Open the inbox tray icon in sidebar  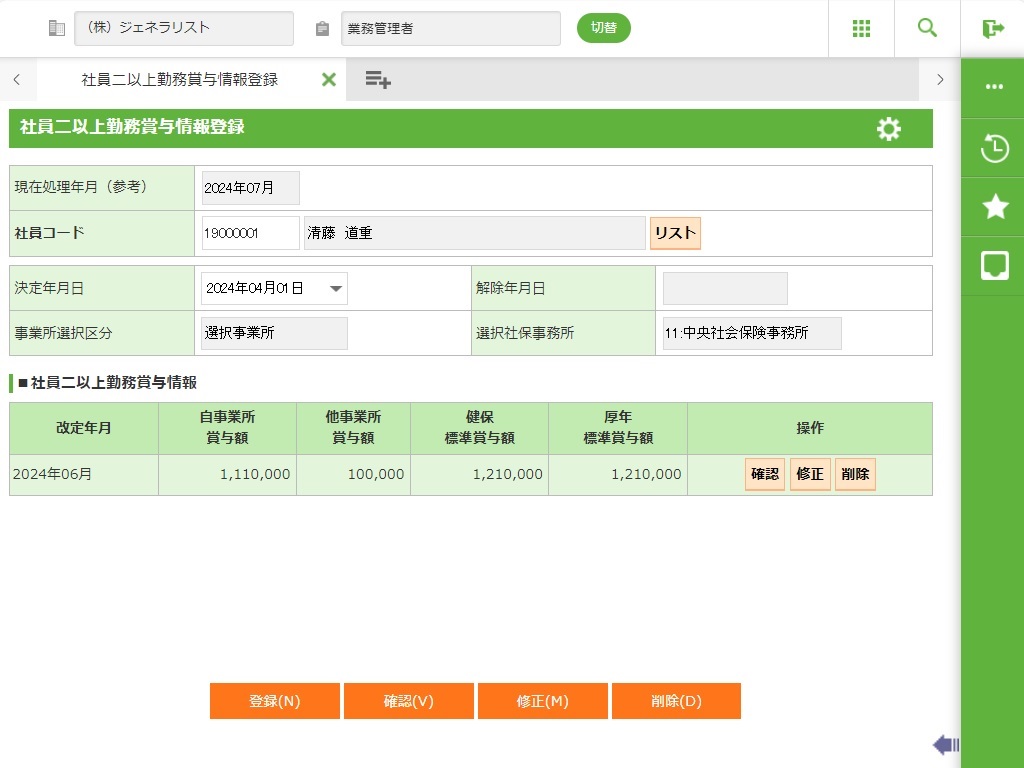[994, 265]
